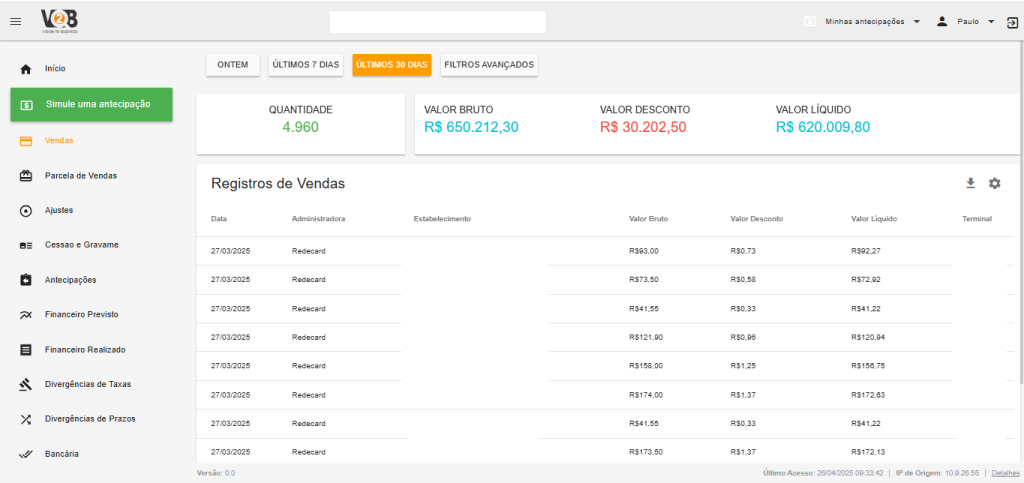Click Simule uma antecipação button
This screenshot has width=1024, height=483.
click(91, 105)
